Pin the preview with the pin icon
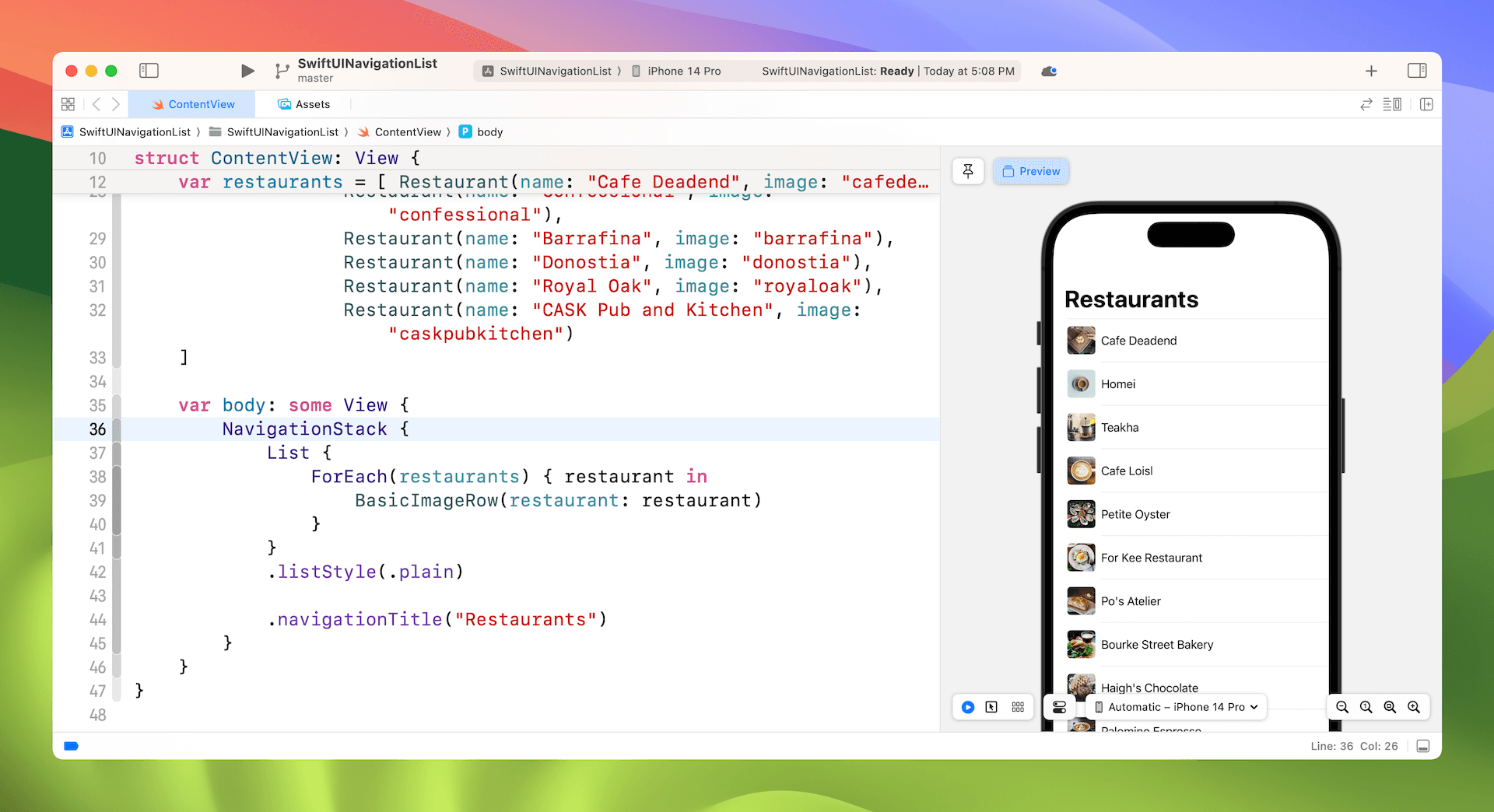The height and width of the screenshot is (812, 1494). click(x=968, y=171)
